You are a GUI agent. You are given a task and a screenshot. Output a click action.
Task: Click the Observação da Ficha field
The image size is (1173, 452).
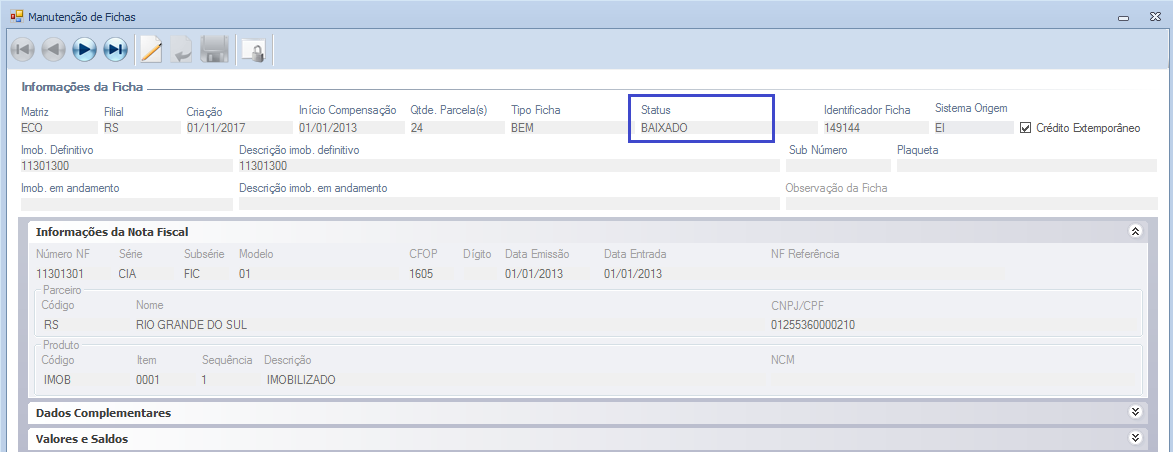(971, 204)
